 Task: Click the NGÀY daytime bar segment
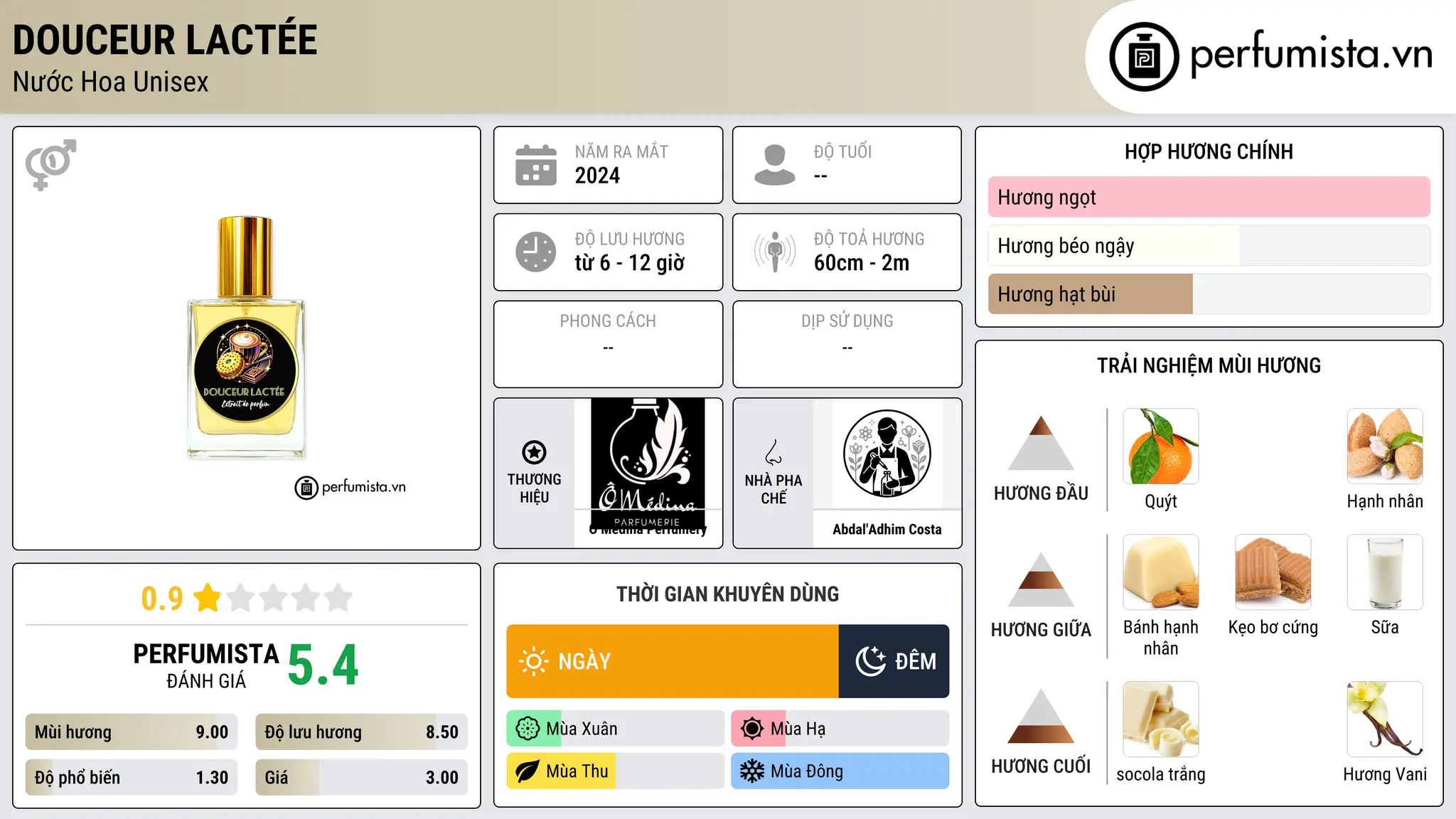[x=673, y=661]
